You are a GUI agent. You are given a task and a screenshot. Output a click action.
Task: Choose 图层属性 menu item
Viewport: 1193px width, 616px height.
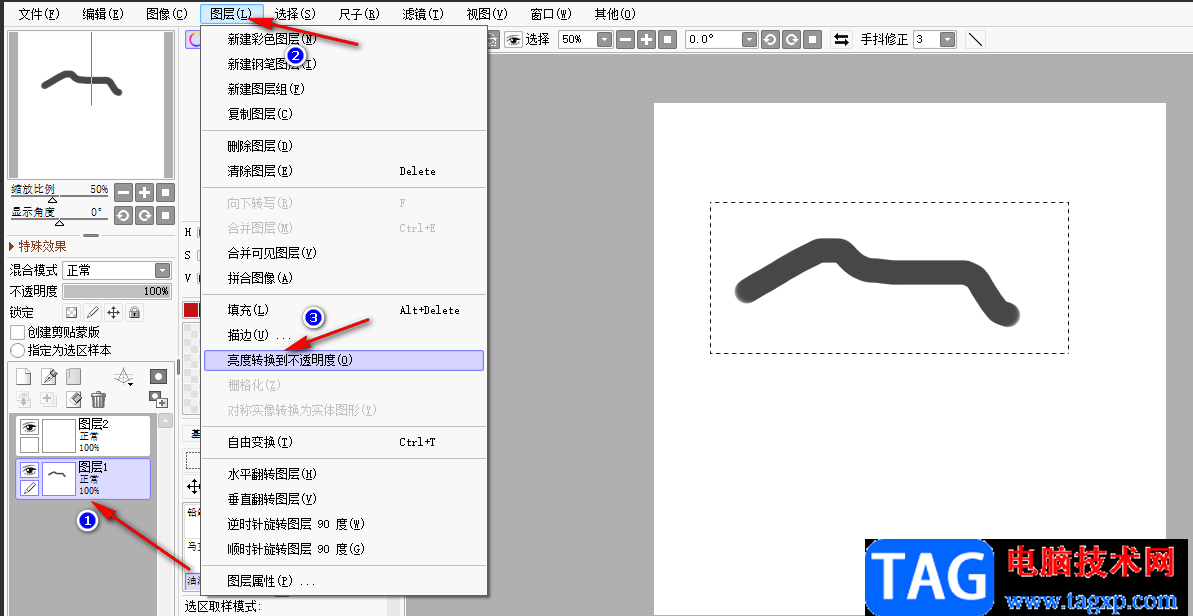coord(344,581)
